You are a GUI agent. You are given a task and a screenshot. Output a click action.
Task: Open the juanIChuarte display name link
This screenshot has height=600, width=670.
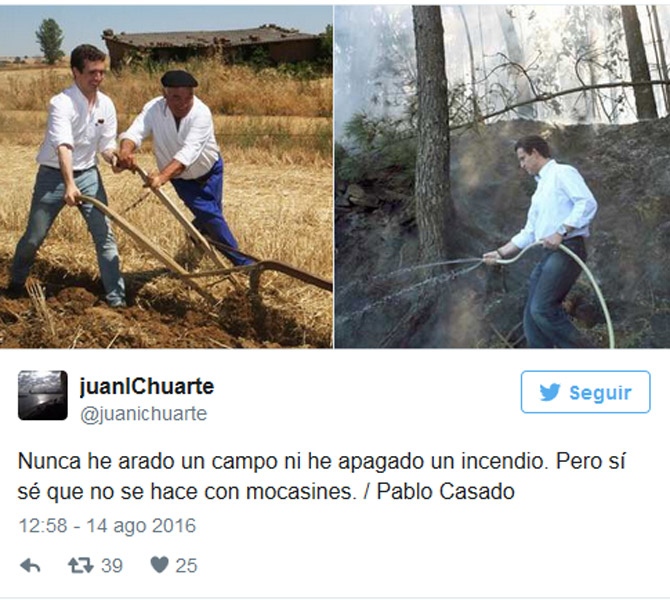coord(147,386)
